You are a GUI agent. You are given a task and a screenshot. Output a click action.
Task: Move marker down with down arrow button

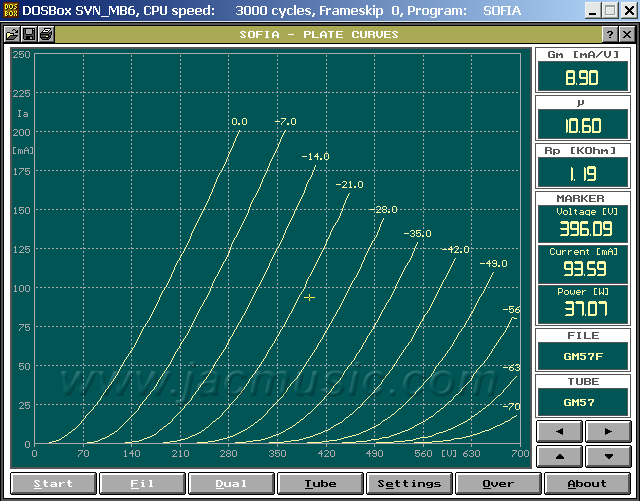pos(608,456)
